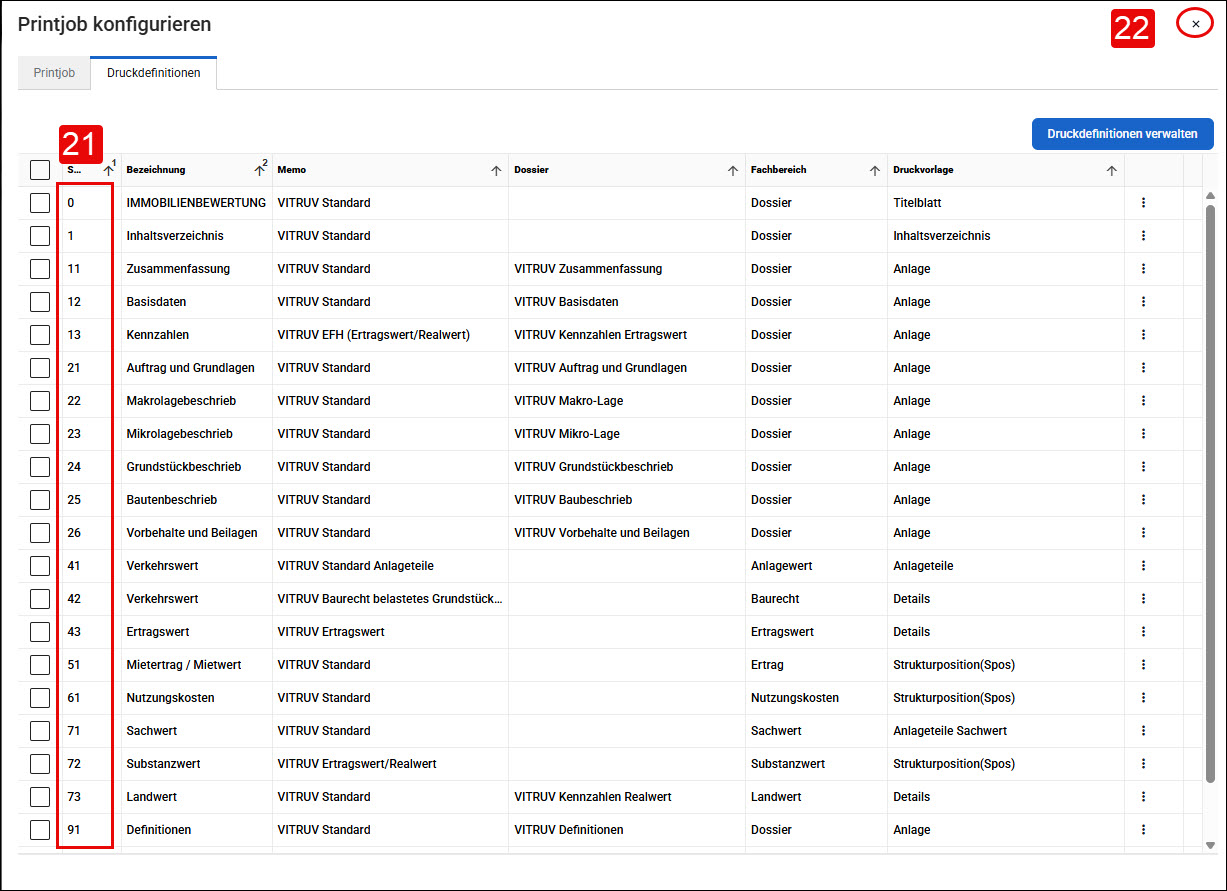The height and width of the screenshot is (891, 1227).
Task: Check the box for Zusammenfassung row 11
Action: [40, 269]
